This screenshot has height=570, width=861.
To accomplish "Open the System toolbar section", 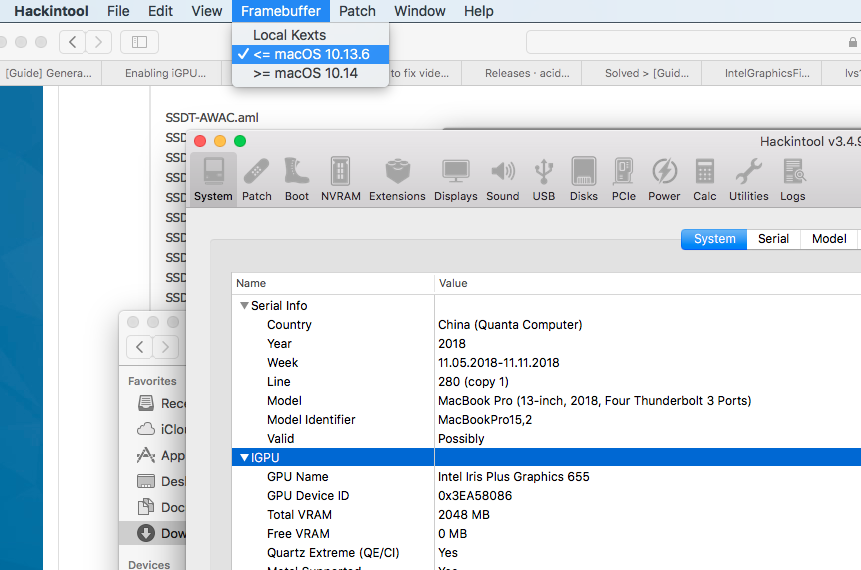I will (213, 180).
